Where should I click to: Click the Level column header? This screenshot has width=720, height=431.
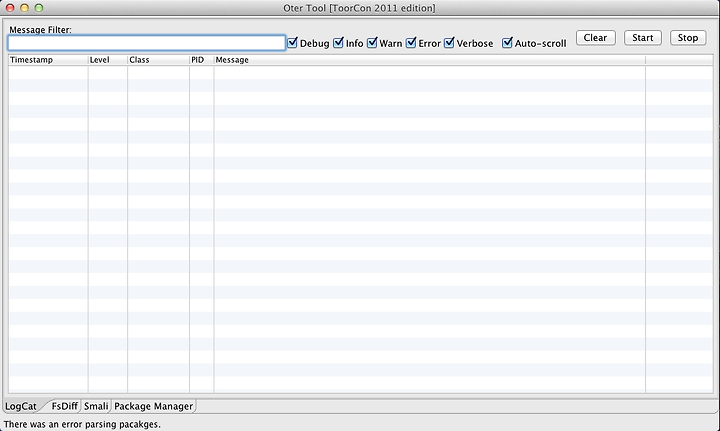(107, 60)
